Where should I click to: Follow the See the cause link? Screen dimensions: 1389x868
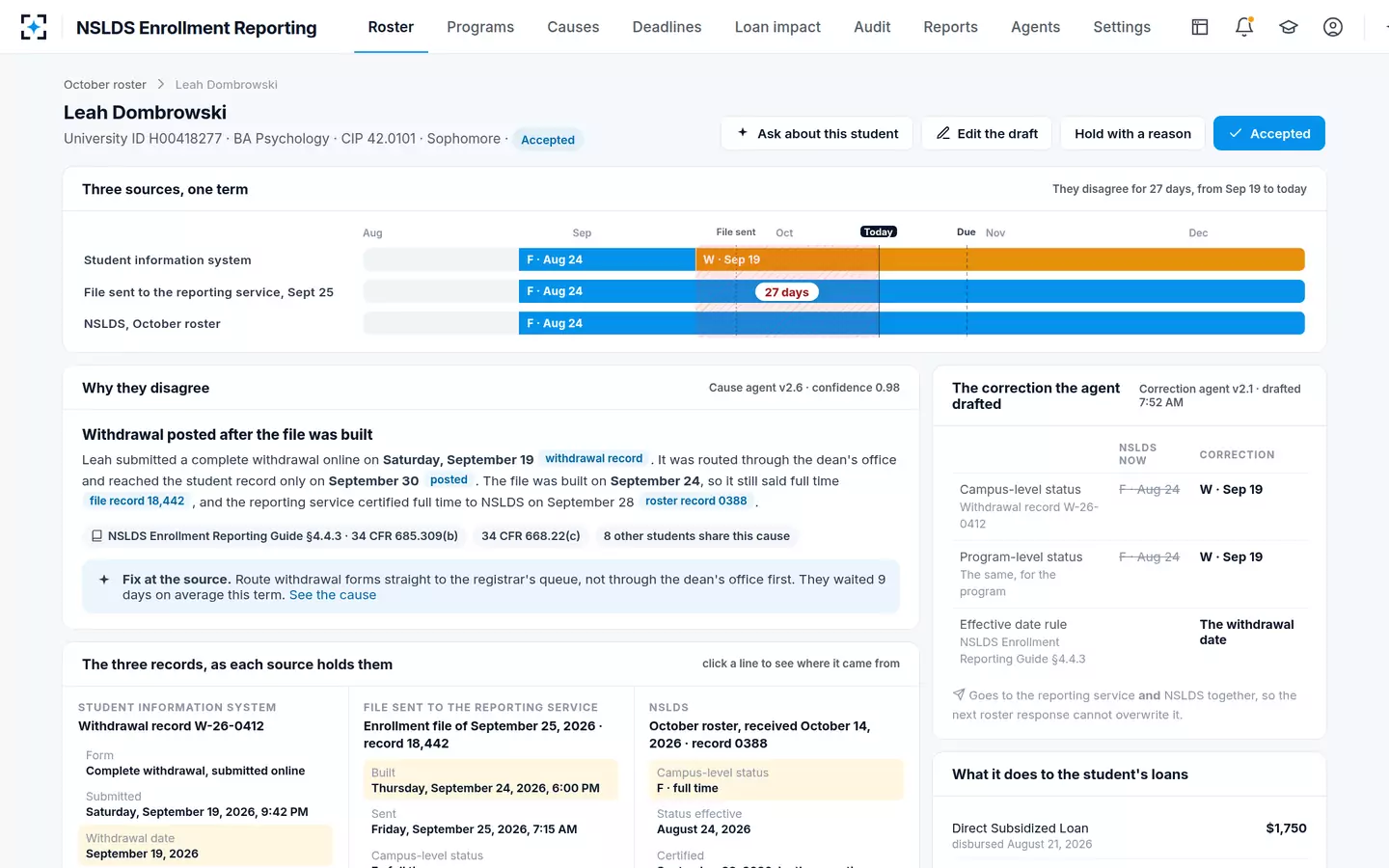[x=333, y=595]
